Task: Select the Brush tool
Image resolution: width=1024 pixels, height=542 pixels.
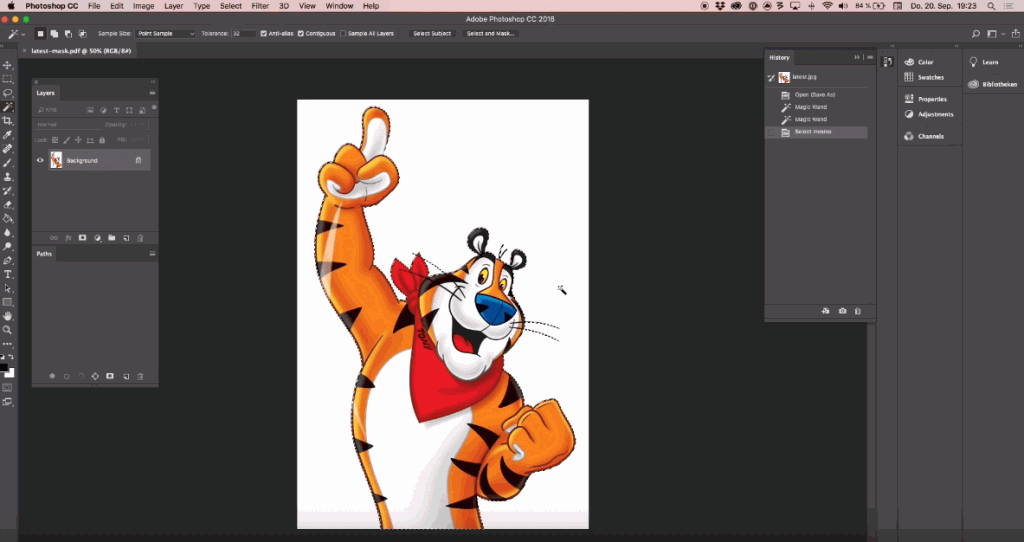Action: click(x=8, y=163)
